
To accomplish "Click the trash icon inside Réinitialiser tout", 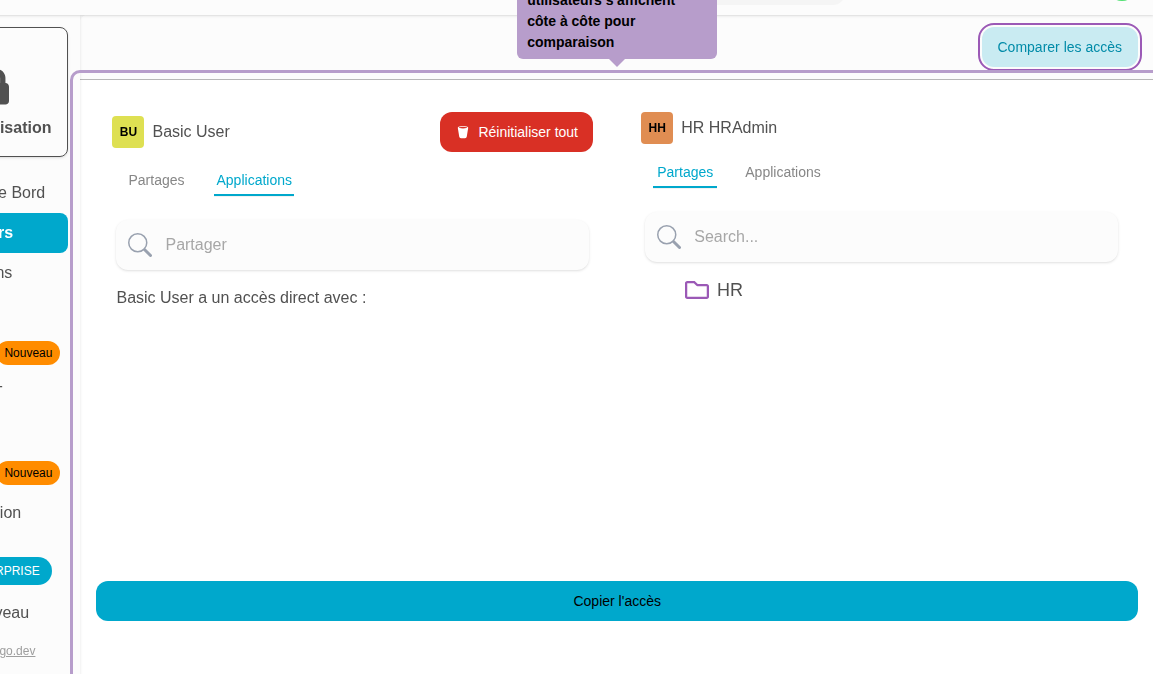I will 463,131.
